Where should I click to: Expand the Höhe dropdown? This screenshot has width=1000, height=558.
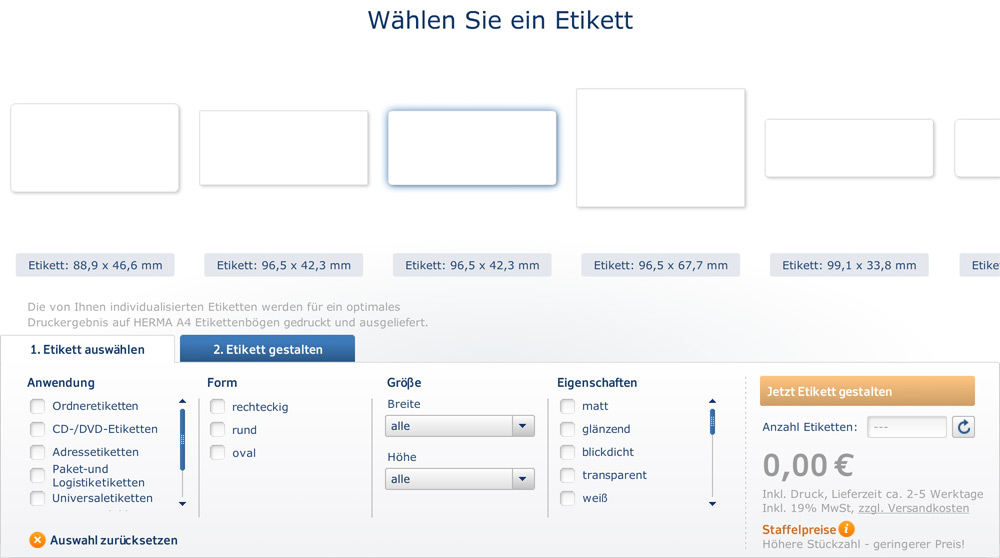[x=460, y=479]
